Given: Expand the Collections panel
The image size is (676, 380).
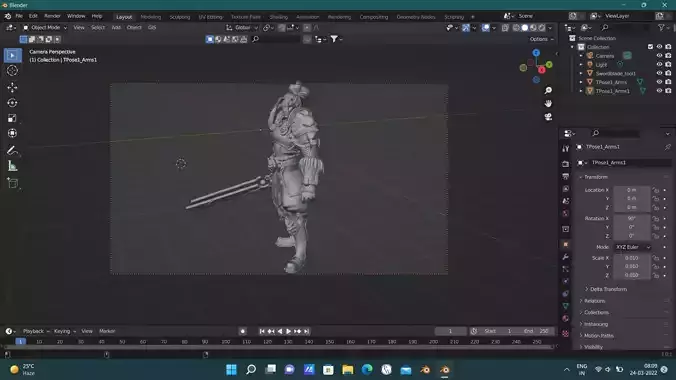Looking at the screenshot, I should tap(596, 312).
